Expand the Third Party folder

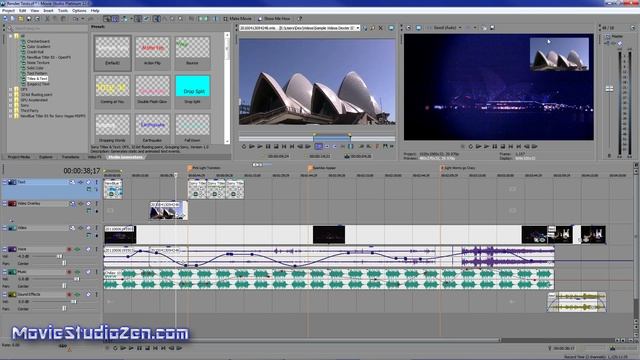(11, 110)
